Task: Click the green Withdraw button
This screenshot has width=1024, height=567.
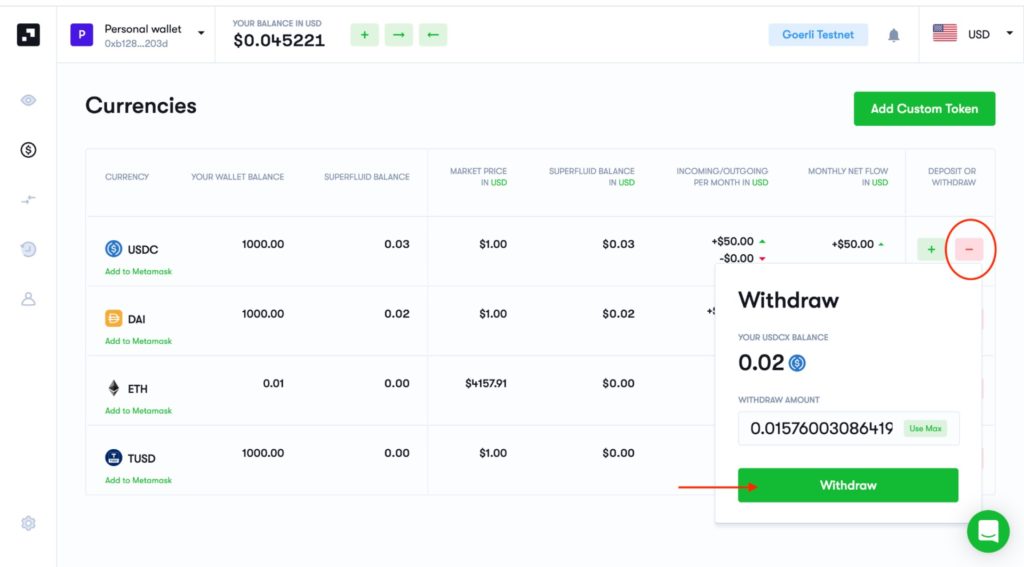Action: tap(848, 485)
